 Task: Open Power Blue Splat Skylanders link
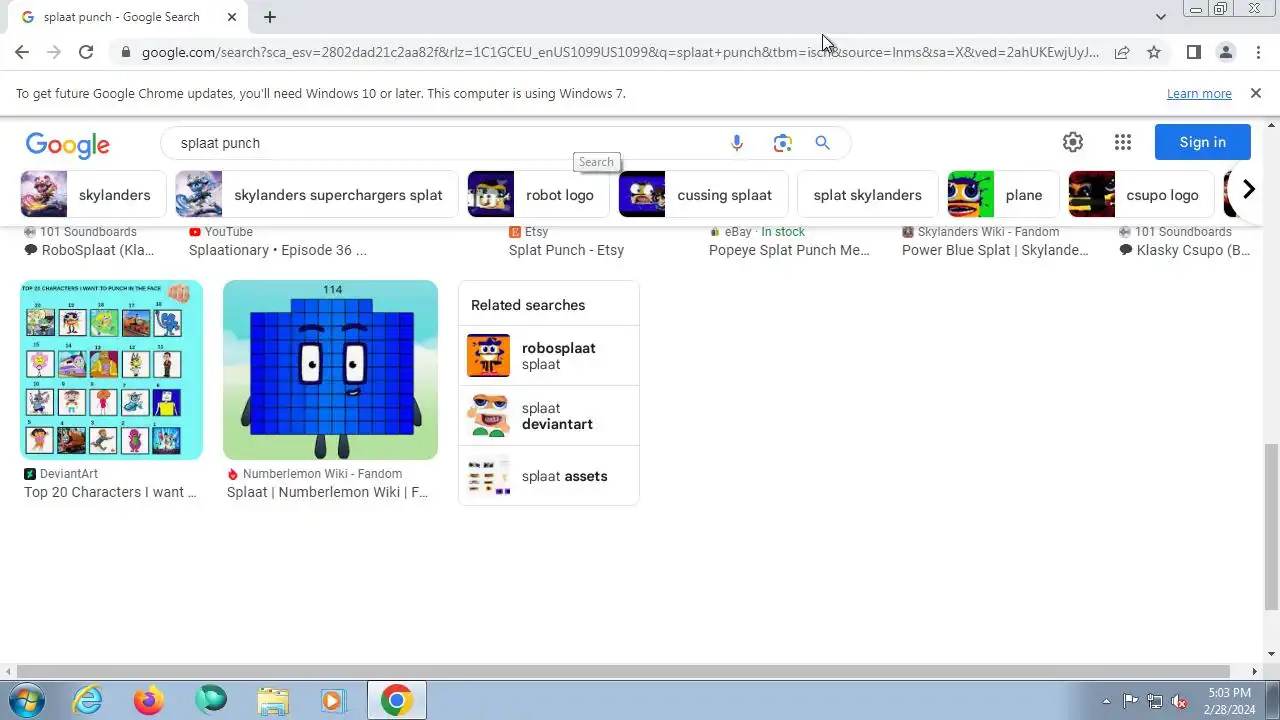coord(995,250)
